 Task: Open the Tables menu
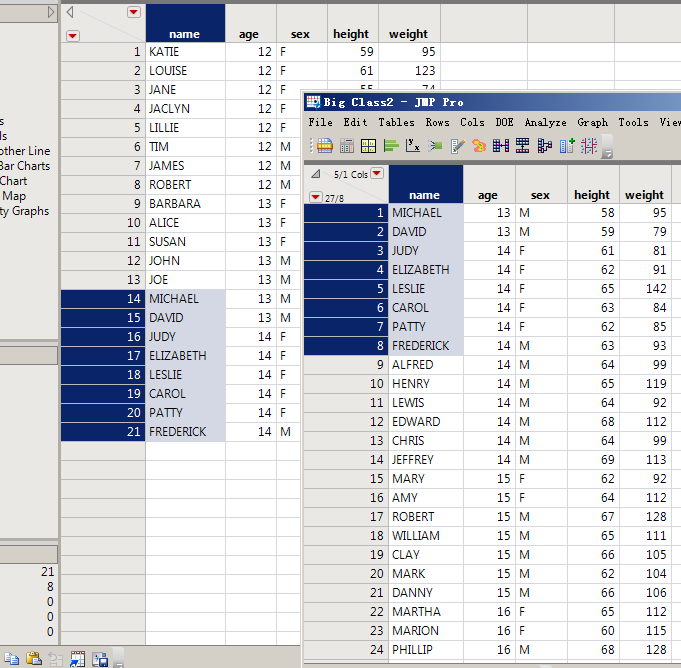coord(397,122)
